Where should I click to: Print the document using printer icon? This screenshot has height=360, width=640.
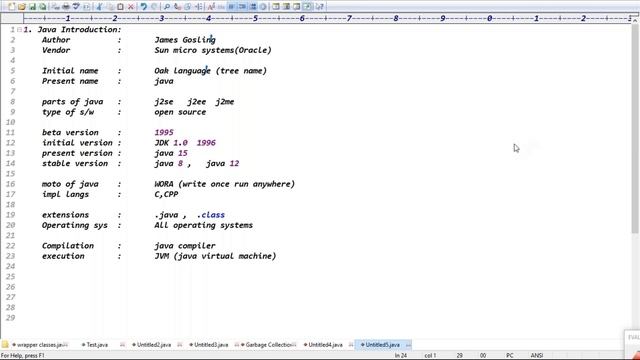pyautogui.click(x=65, y=7)
